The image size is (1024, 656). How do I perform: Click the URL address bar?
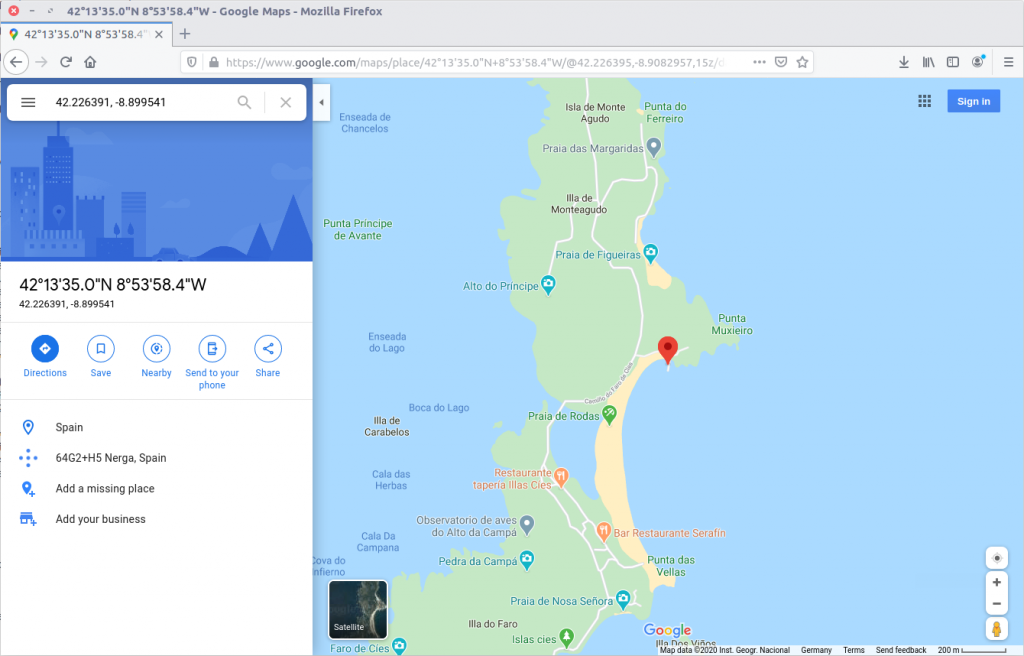pyautogui.click(x=475, y=63)
